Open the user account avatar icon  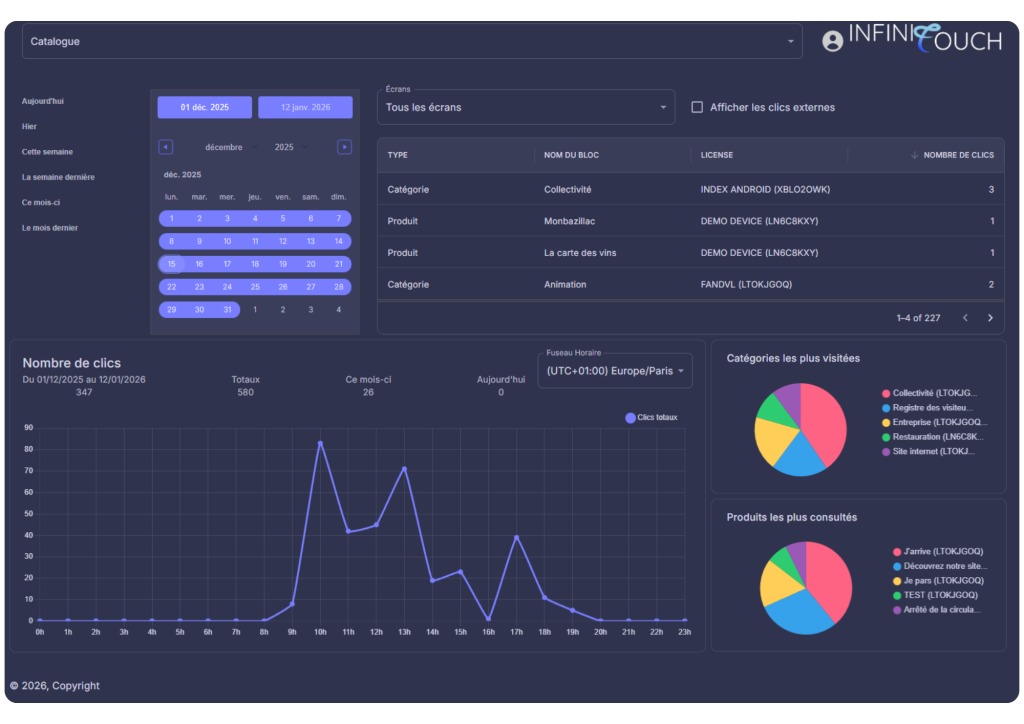(832, 40)
